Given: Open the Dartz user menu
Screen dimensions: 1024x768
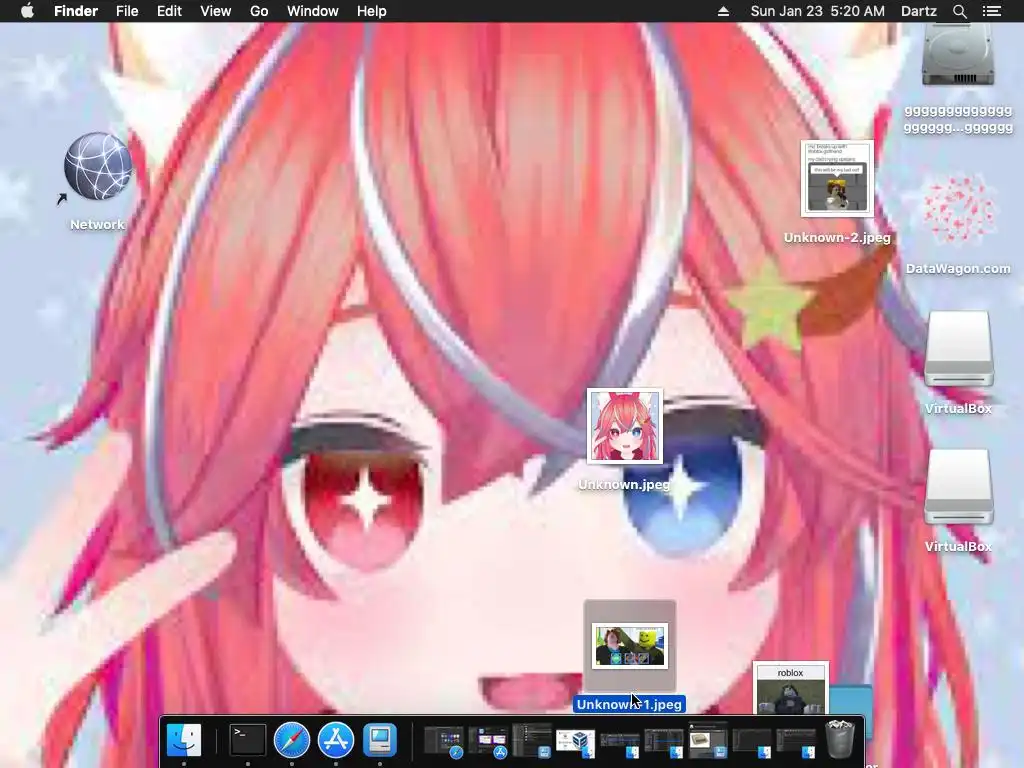Looking at the screenshot, I should [x=918, y=11].
